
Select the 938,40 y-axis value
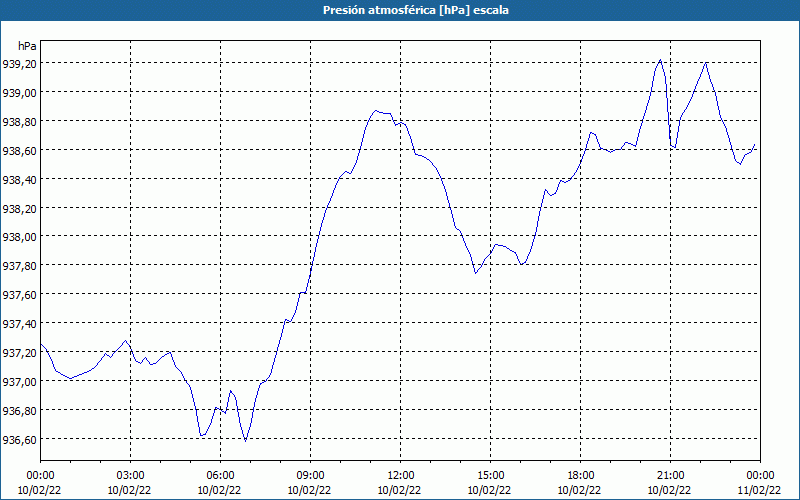(x=19, y=179)
